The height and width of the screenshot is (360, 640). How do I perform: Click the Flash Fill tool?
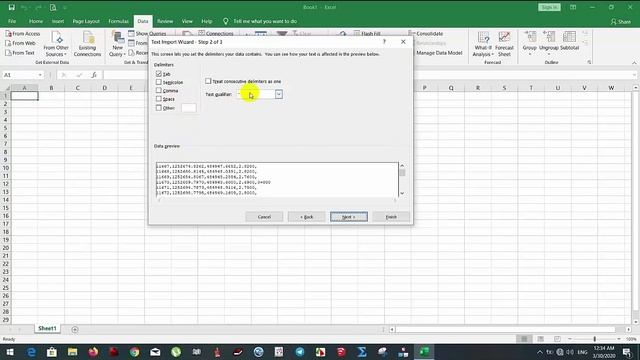(x=367, y=33)
